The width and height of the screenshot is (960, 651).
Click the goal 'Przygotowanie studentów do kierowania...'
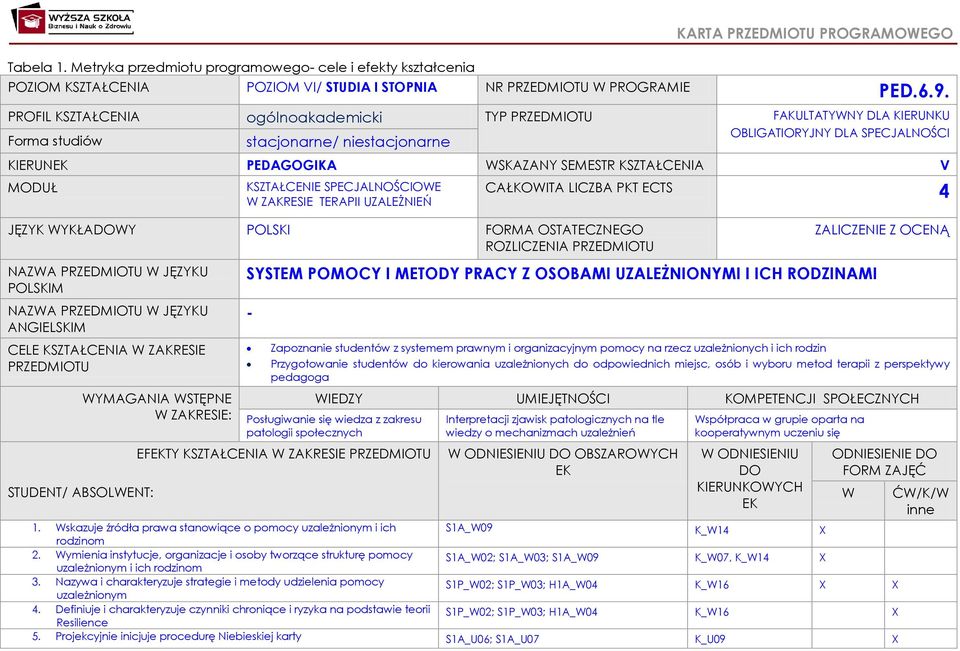610,370
